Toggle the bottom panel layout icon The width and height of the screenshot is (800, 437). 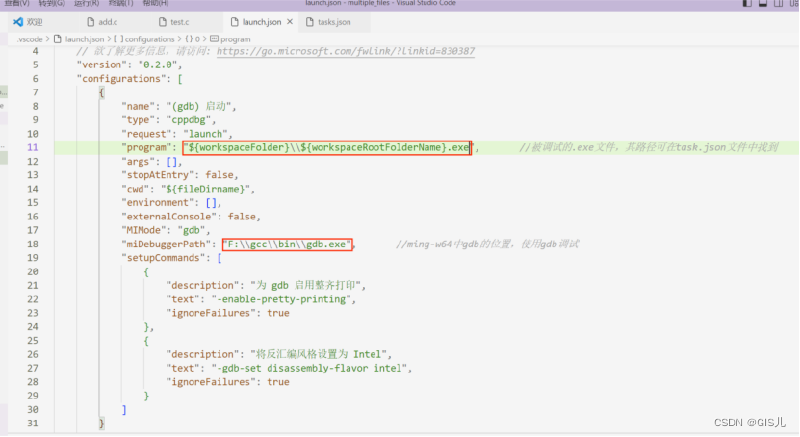[763, 3]
